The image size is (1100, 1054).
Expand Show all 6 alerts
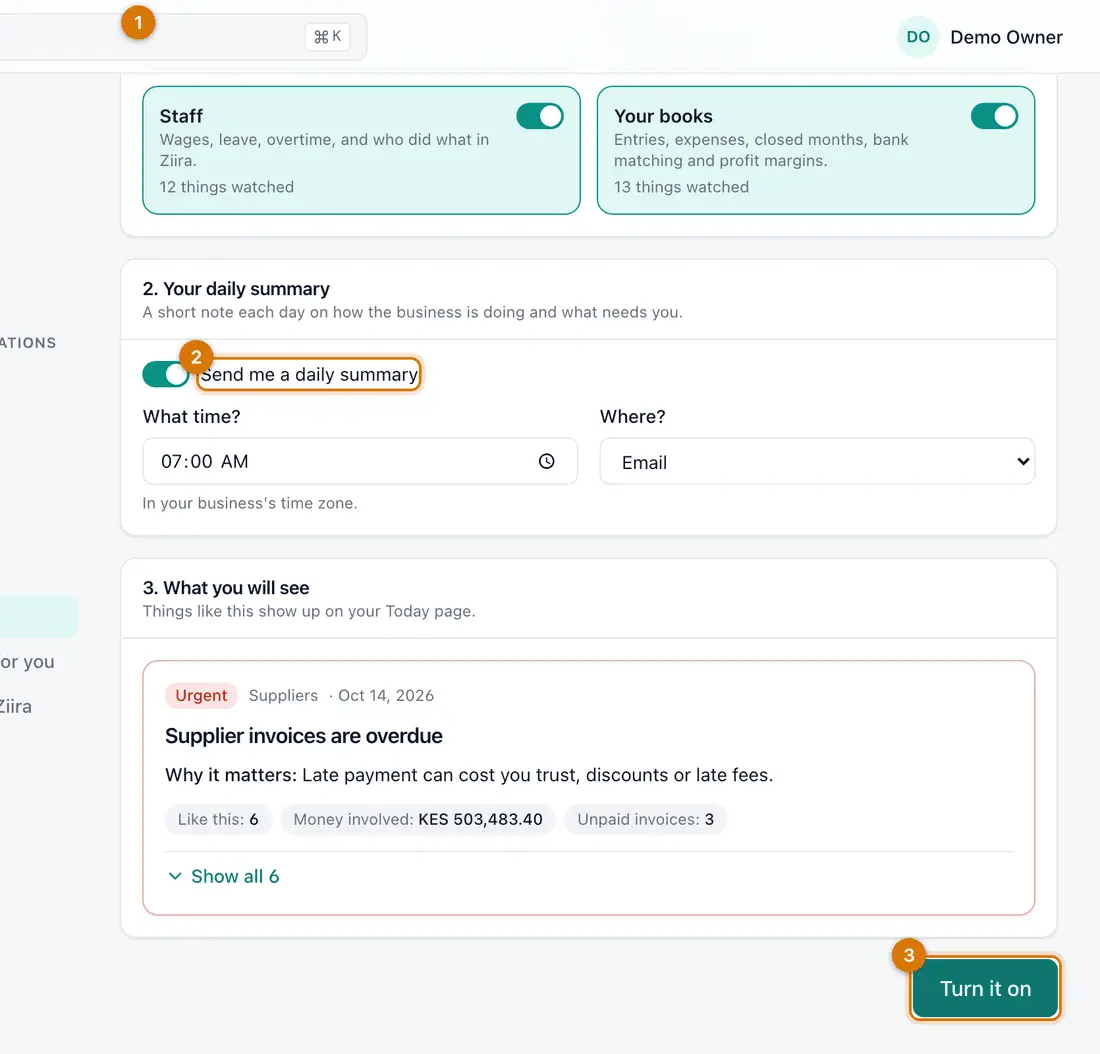(x=224, y=876)
